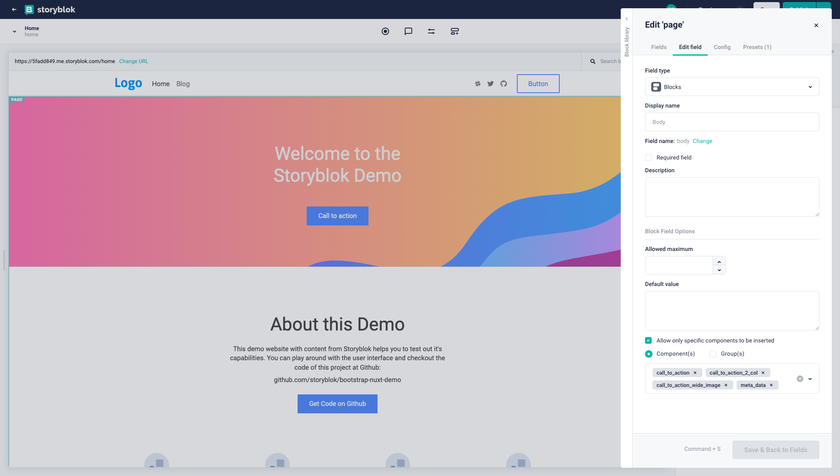The image size is (840, 476).
Task: Open the comments speech bubble icon
Action: click(x=408, y=31)
